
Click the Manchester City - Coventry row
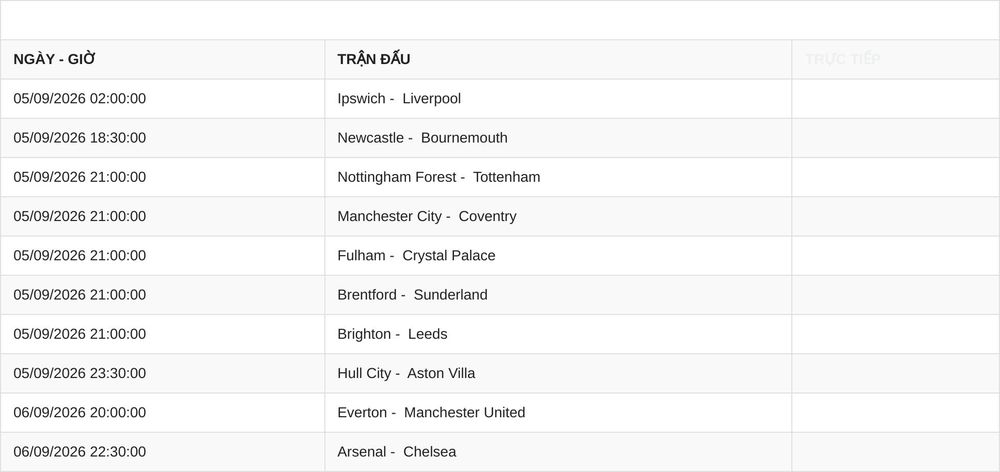(x=500, y=216)
